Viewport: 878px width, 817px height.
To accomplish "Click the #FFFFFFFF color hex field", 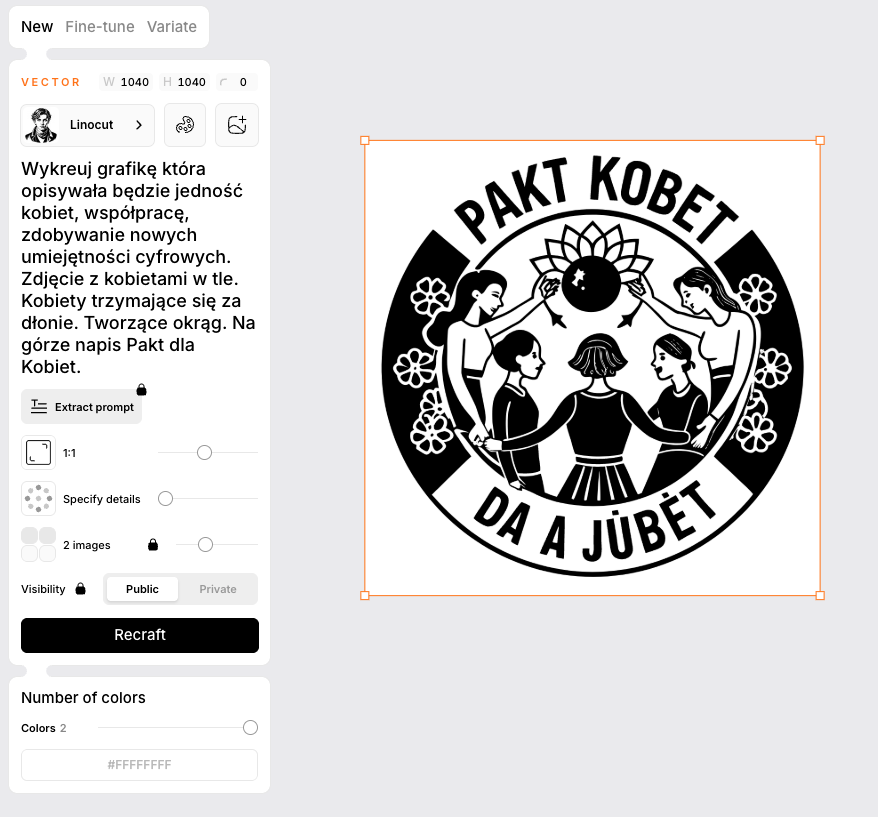I will (x=139, y=764).
